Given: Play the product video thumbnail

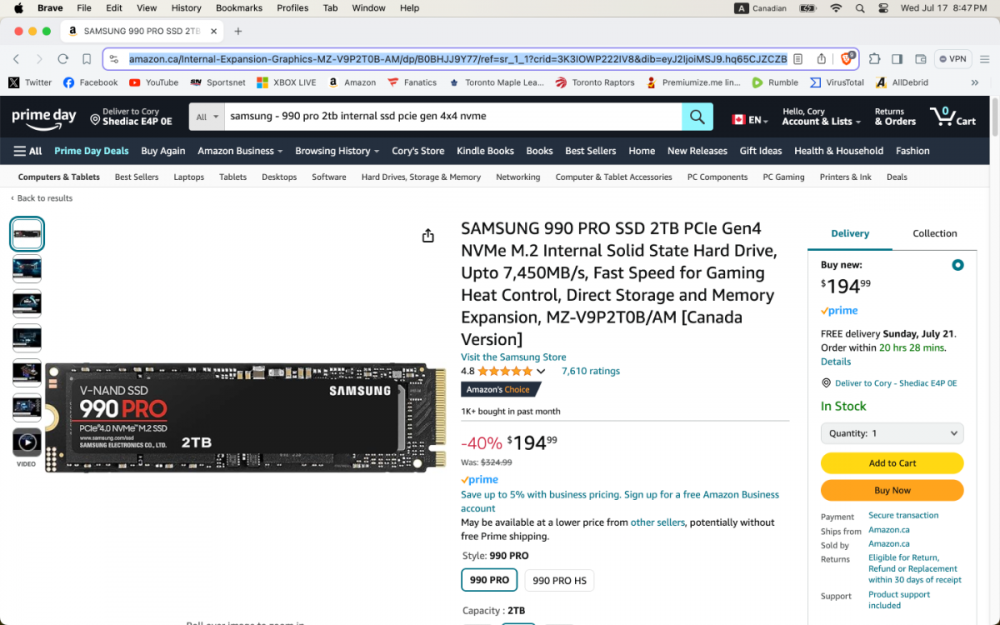Looking at the screenshot, I should click(x=27, y=441).
